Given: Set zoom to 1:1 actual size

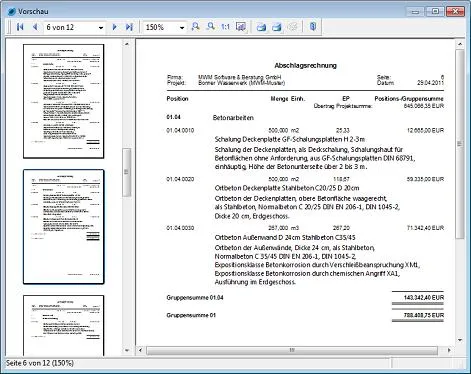Looking at the screenshot, I should tap(226, 27).
